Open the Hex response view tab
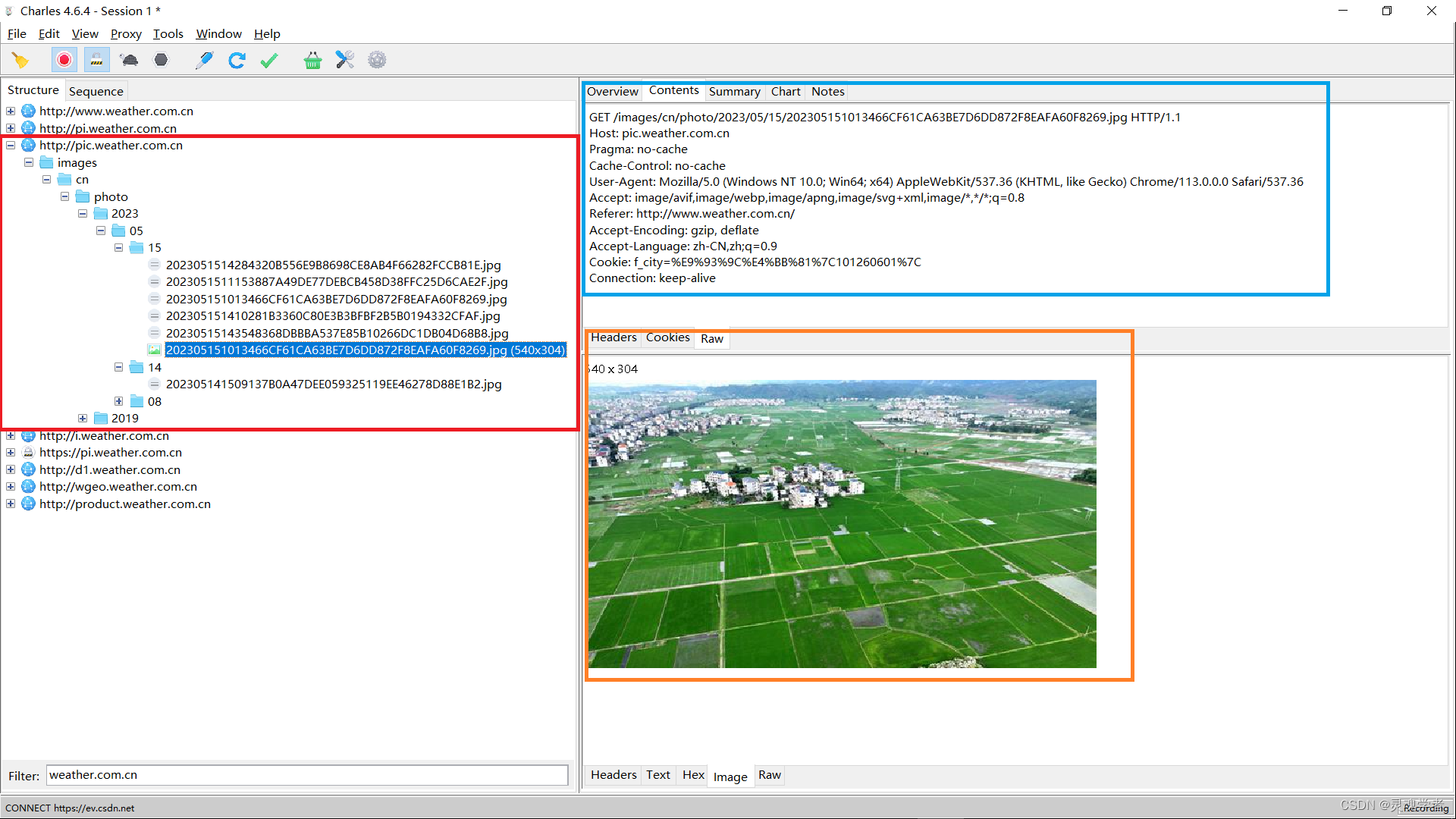The width and height of the screenshot is (1456, 819). [693, 775]
